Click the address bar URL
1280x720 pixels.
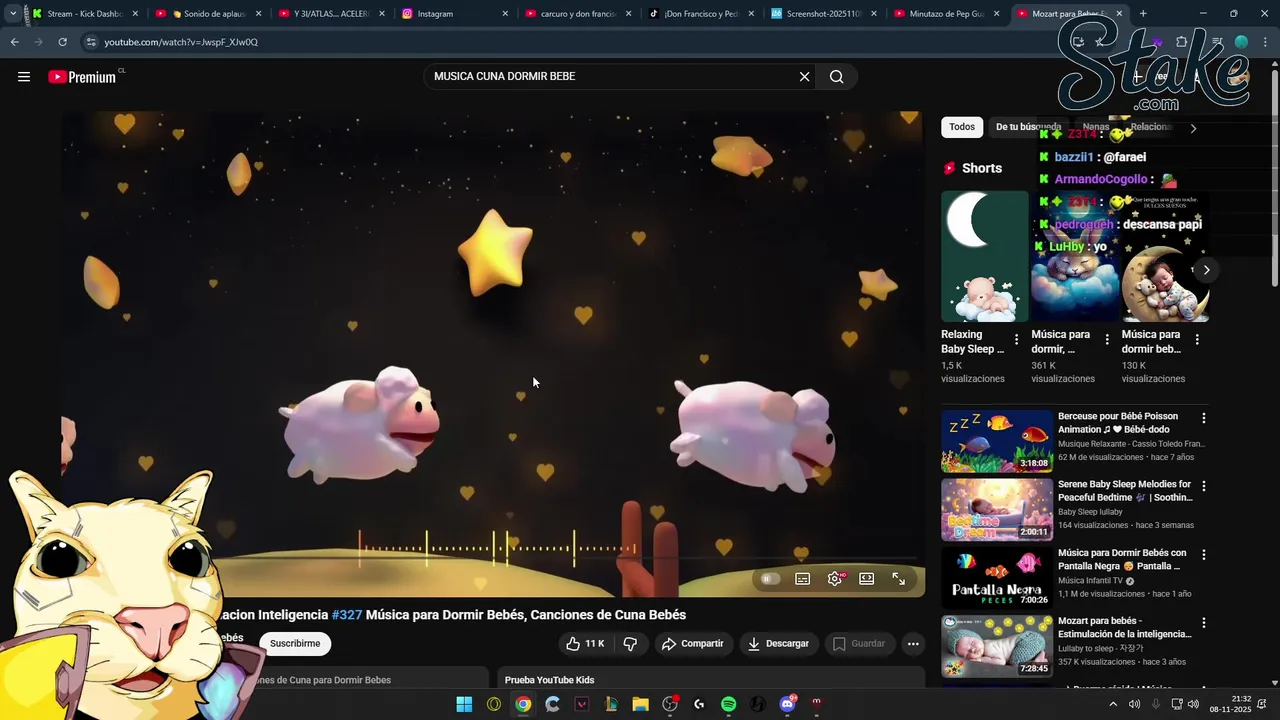(181, 42)
